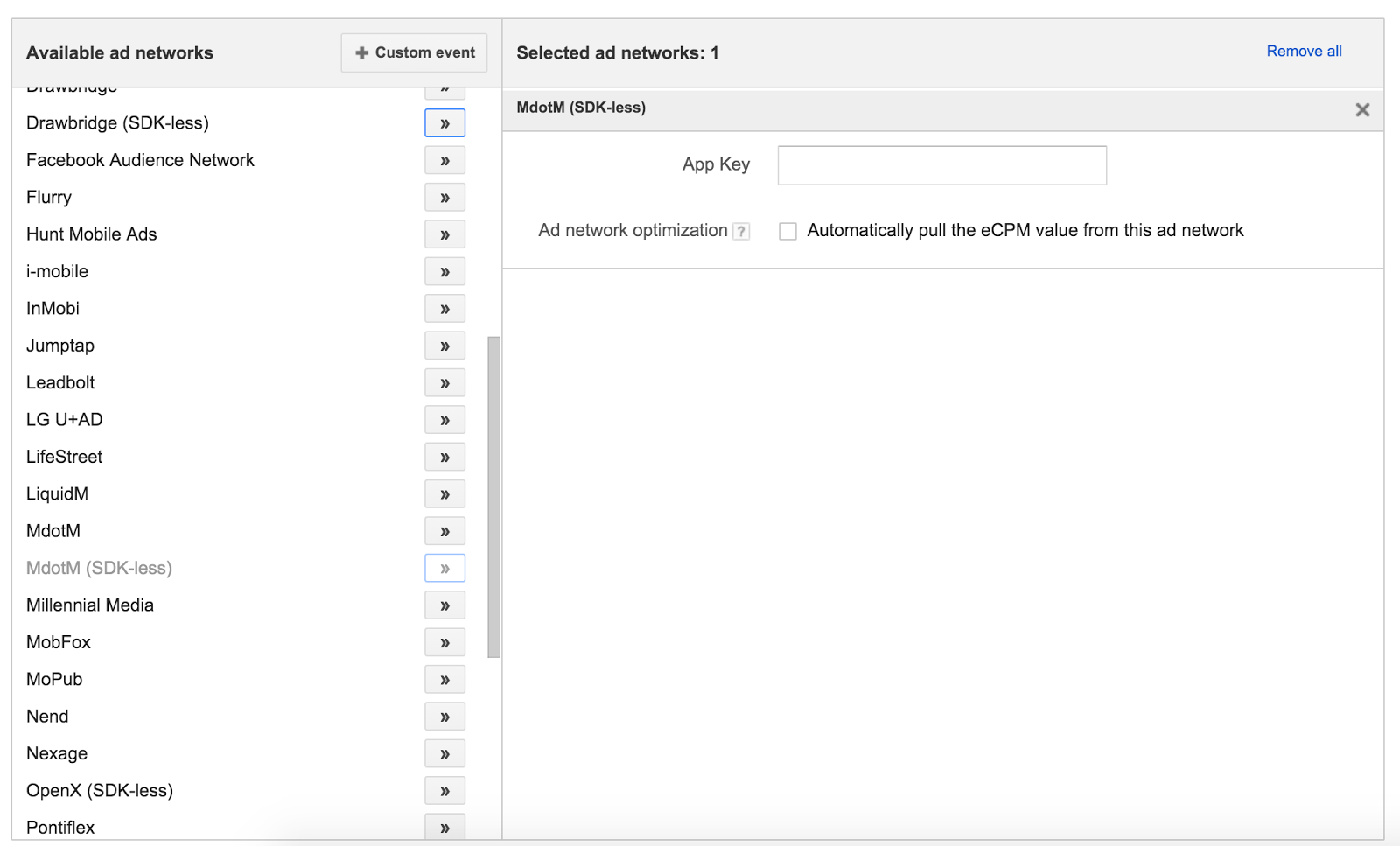
Task: Select OpenX (SDK-less) list entry text
Action: coord(100,791)
